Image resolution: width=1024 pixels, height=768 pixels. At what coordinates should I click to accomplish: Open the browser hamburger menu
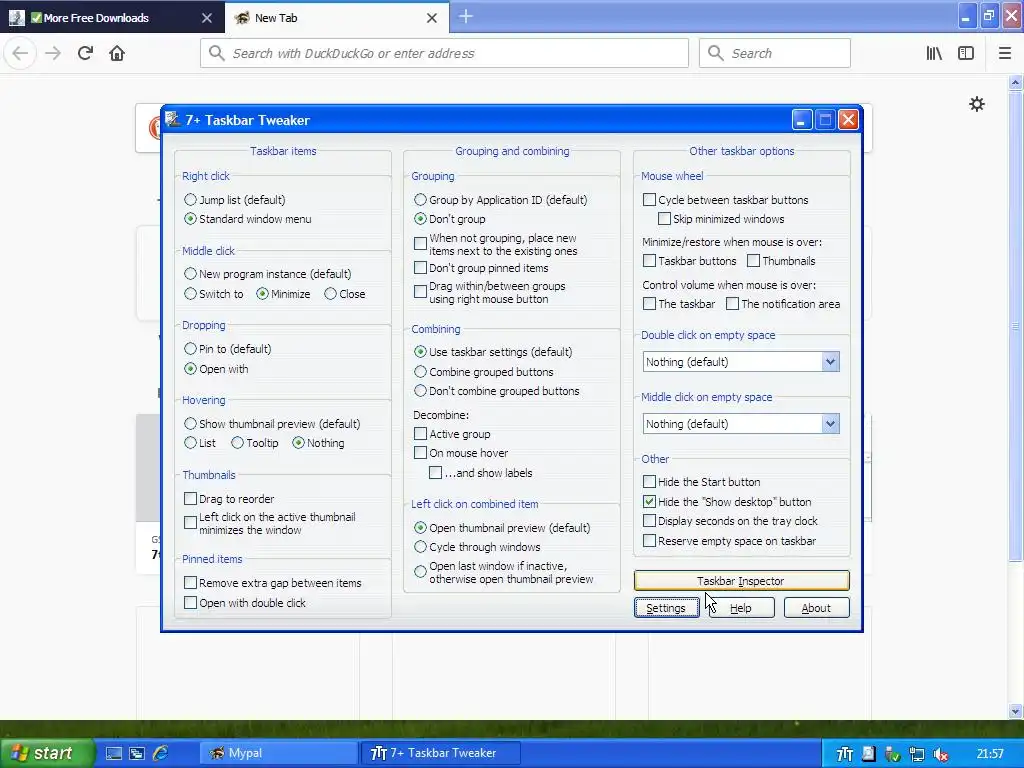click(1004, 54)
